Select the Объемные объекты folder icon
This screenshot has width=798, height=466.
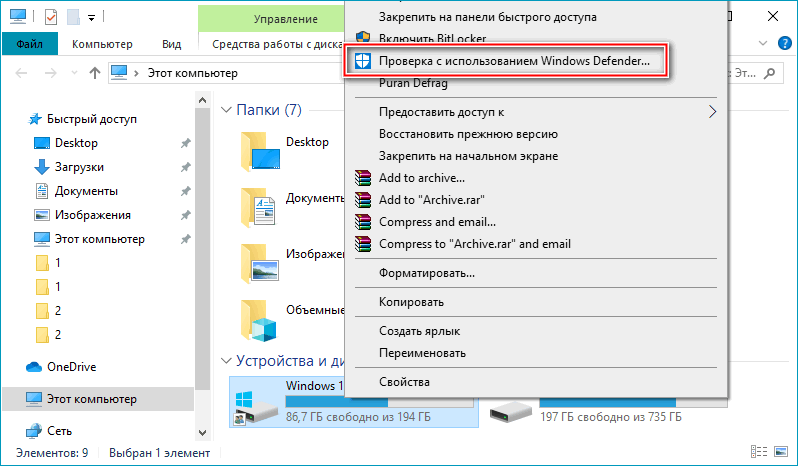click(x=260, y=320)
